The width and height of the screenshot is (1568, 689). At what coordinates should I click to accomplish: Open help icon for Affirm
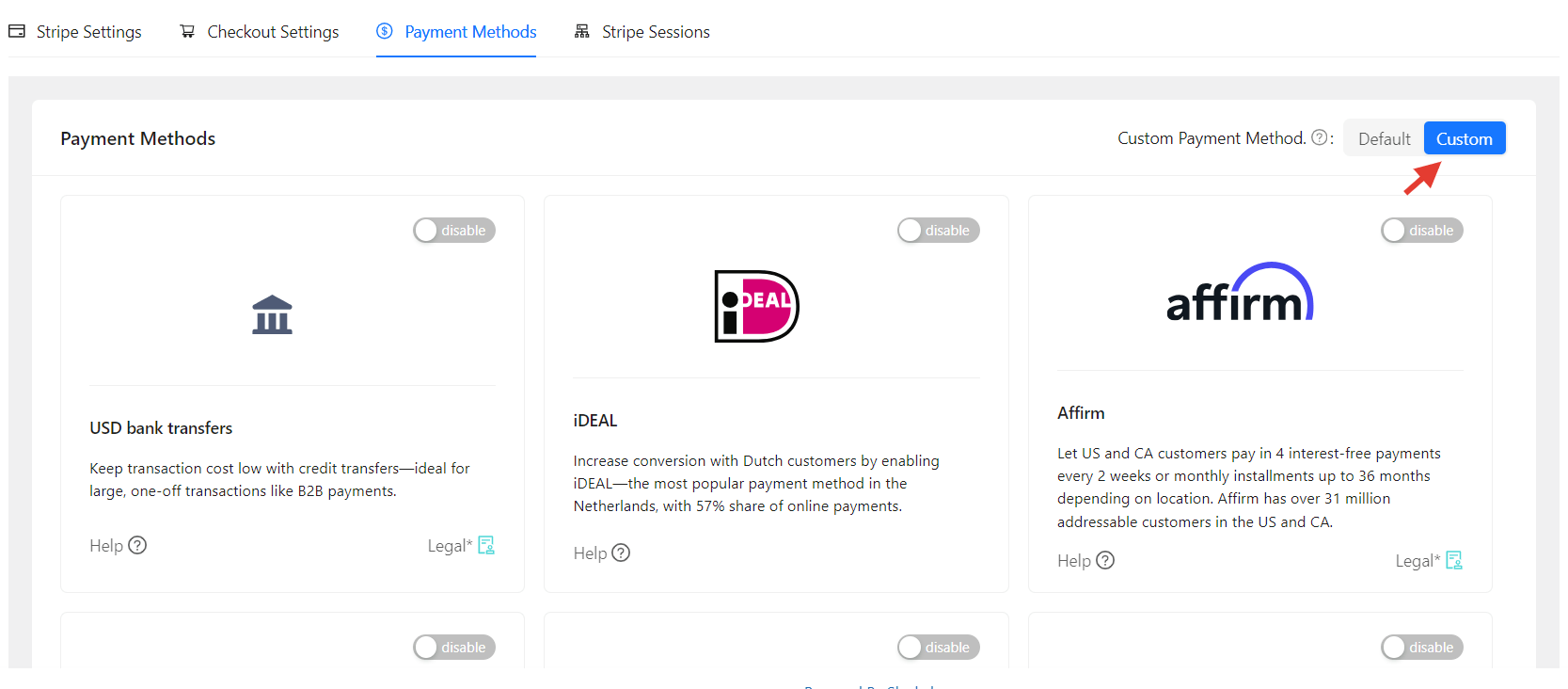tap(1105, 560)
